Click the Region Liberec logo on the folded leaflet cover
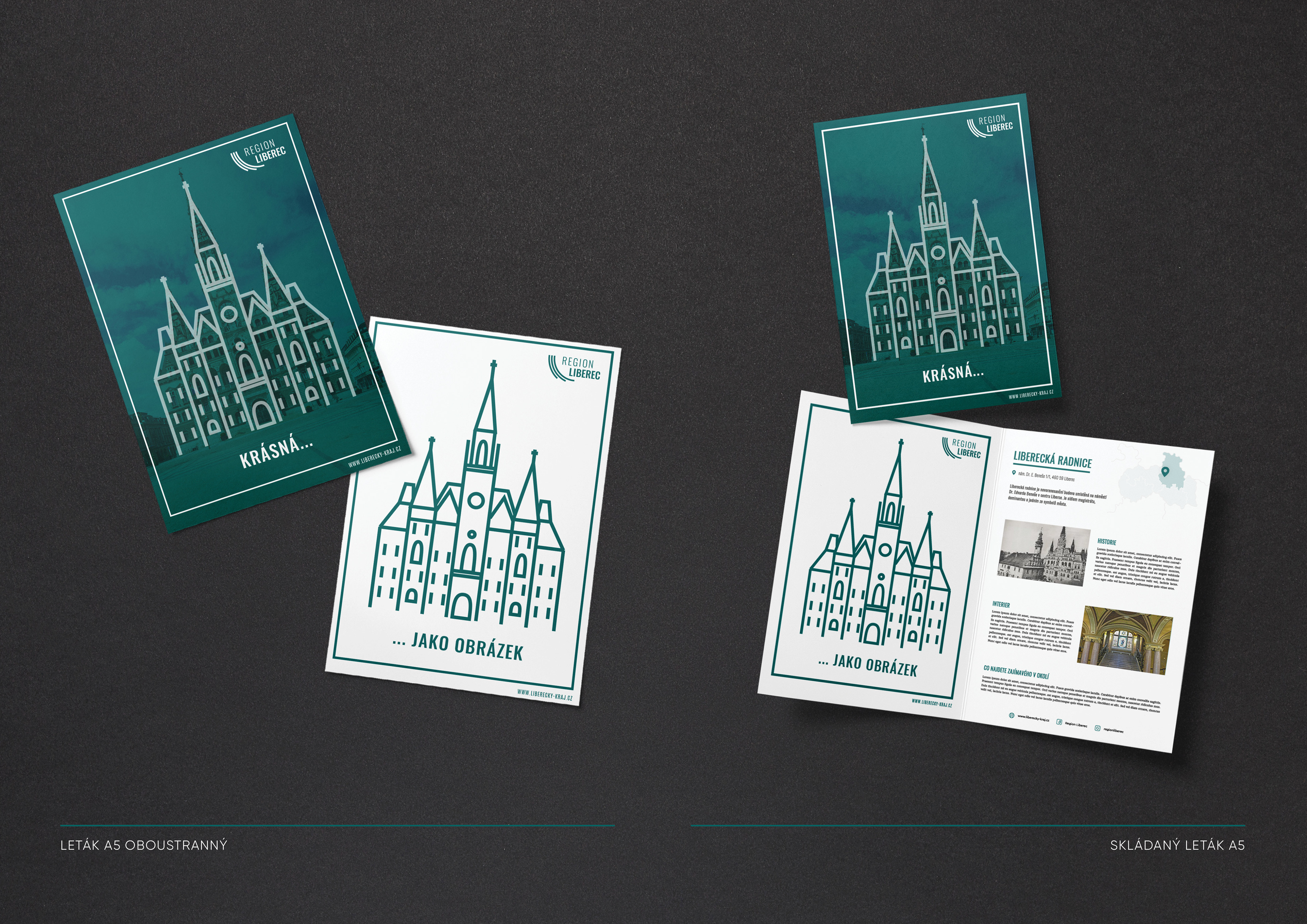 pos(991,126)
